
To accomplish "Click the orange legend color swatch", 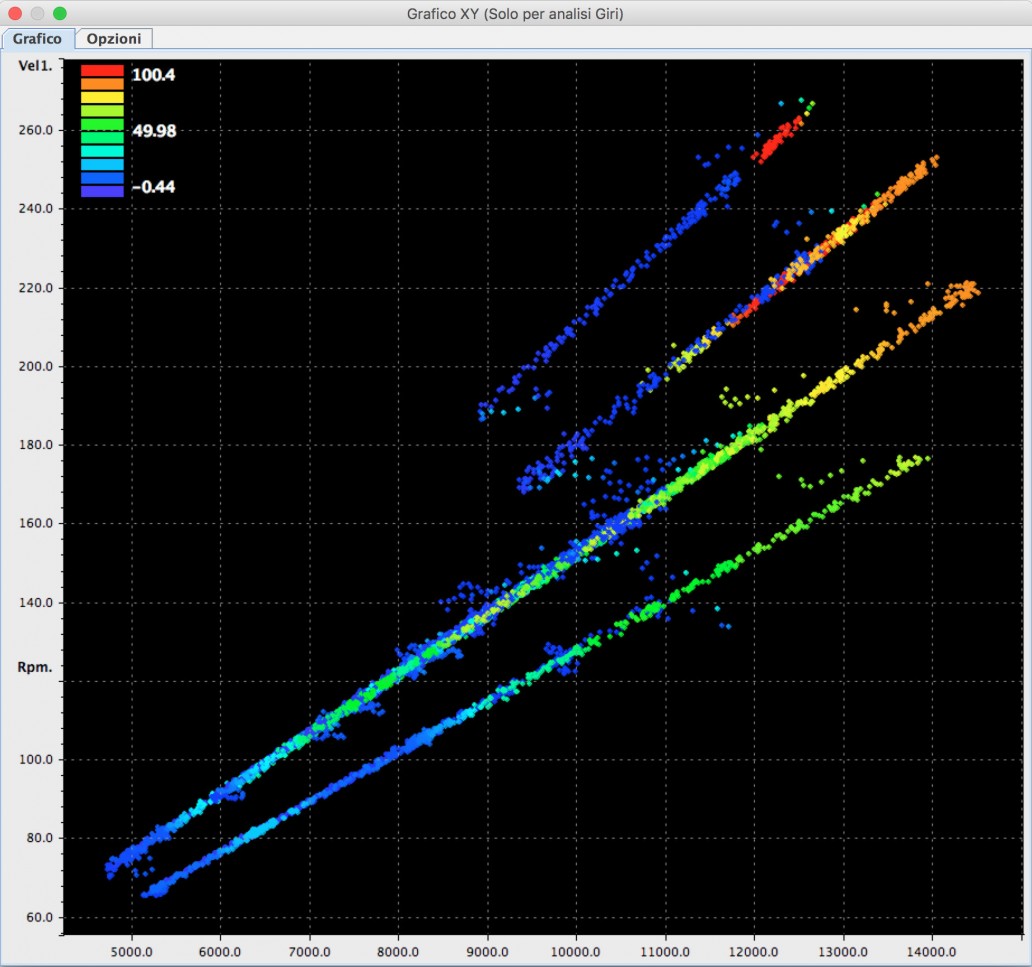I will tap(102, 85).
